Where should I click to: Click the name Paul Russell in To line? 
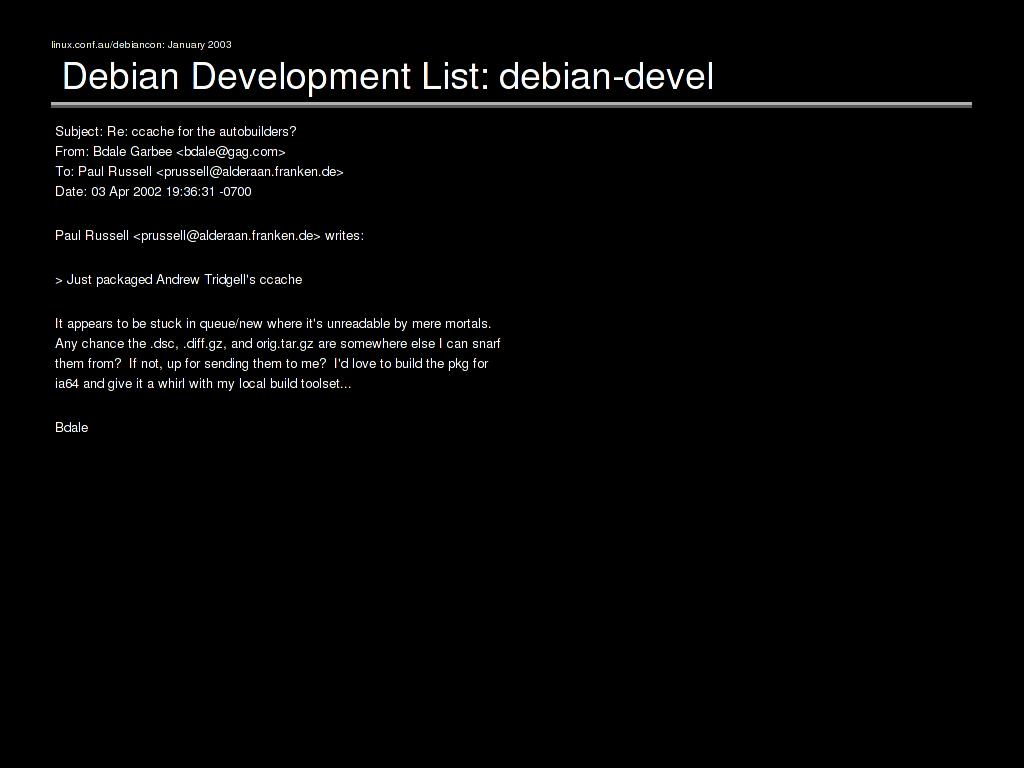[115, 171]
